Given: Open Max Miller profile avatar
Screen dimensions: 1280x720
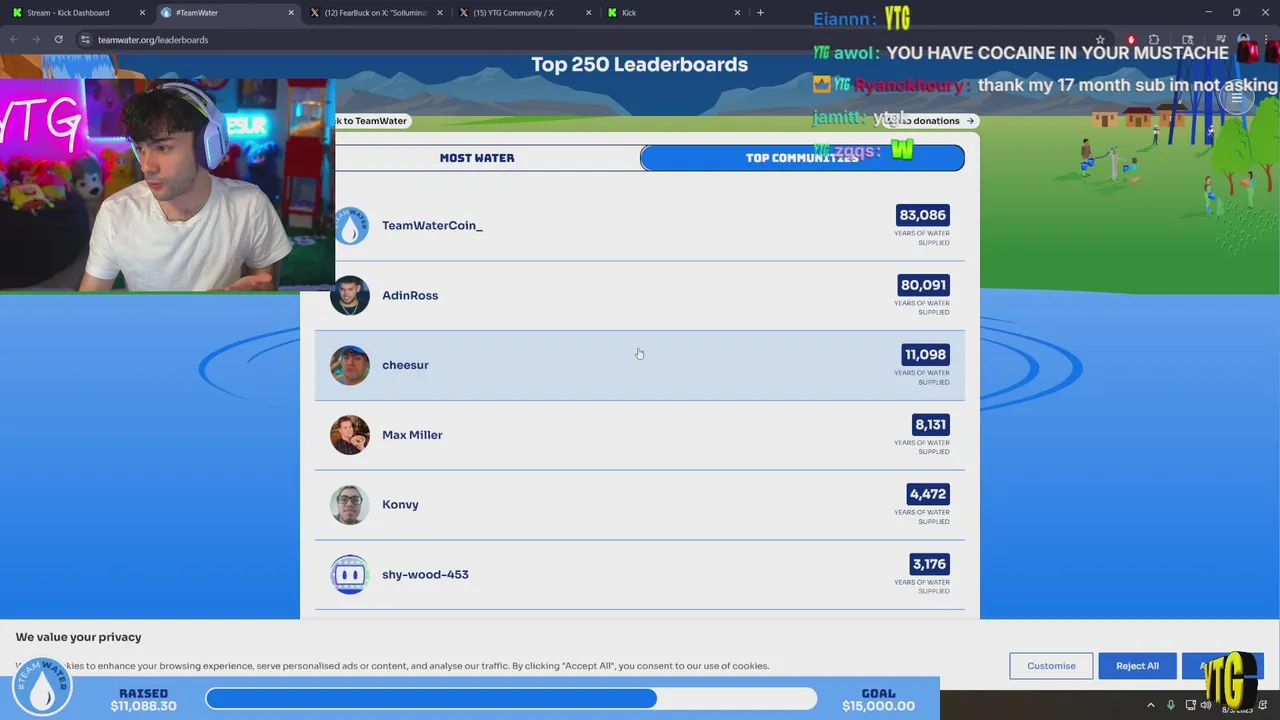Looking at the screenshot, I should [x=350, y=435].
